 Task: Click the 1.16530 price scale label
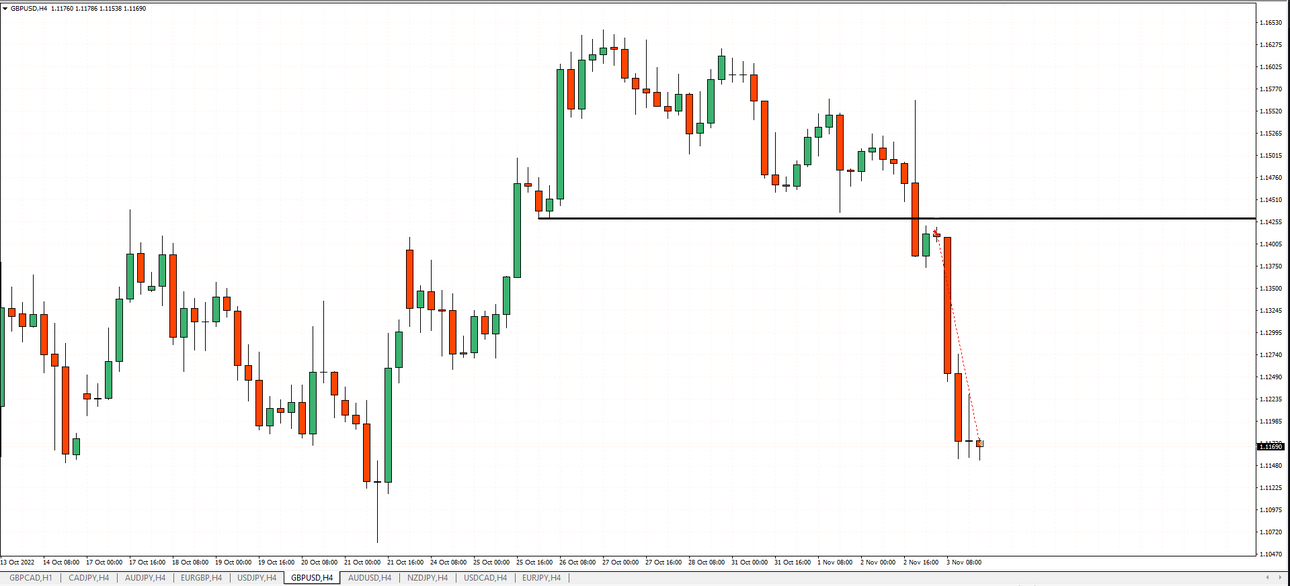click(1272, 22)
